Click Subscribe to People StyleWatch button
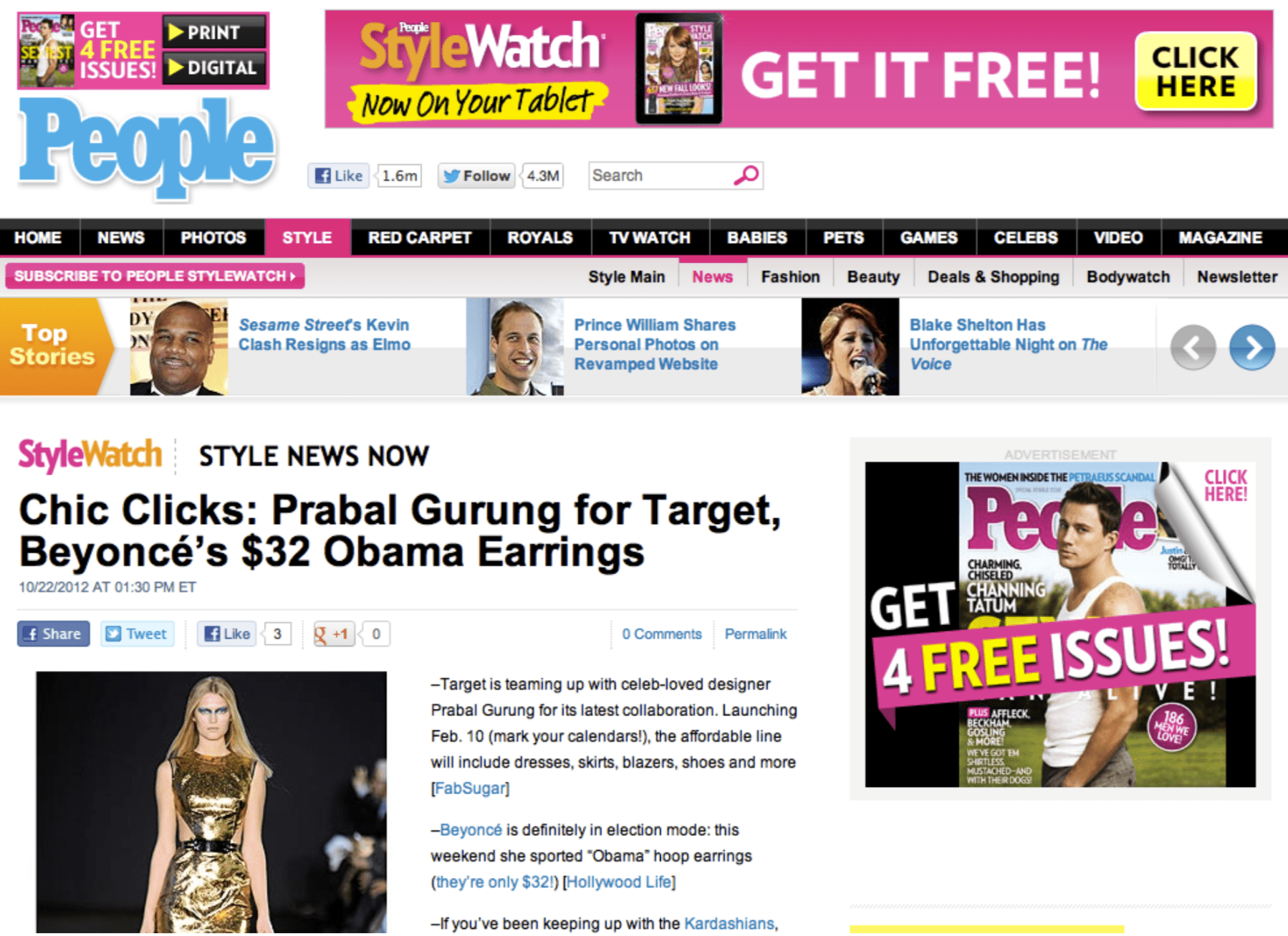The height and width of the screenshot is (936, 1288). point(155,276)
